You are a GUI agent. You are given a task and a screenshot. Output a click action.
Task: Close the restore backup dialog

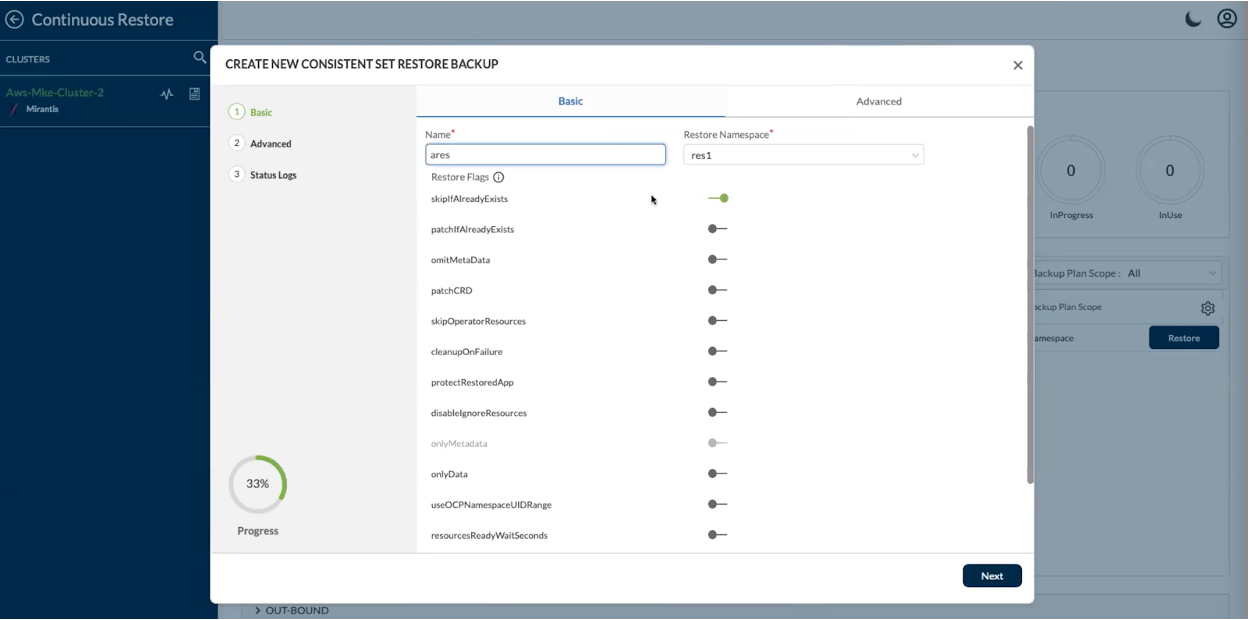[x=1018, y=65]
